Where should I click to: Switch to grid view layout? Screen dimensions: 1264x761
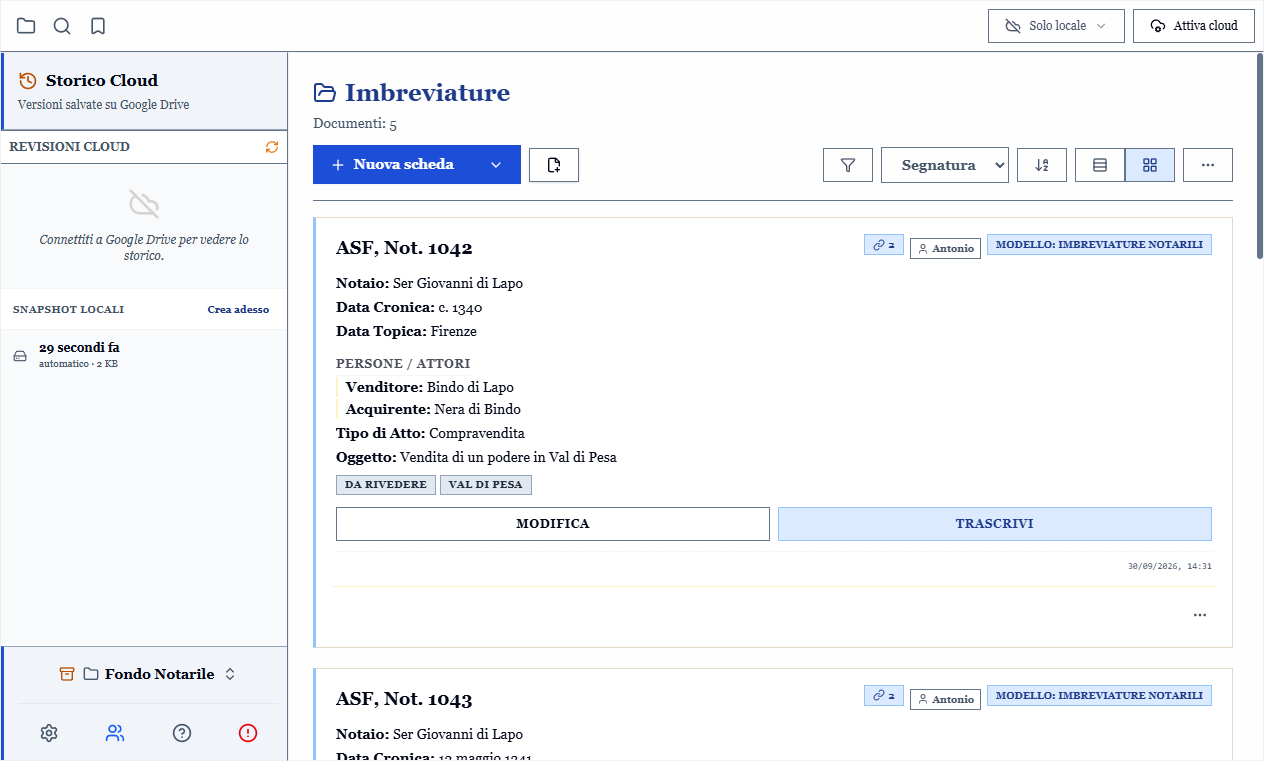[x=1150, y=165]
